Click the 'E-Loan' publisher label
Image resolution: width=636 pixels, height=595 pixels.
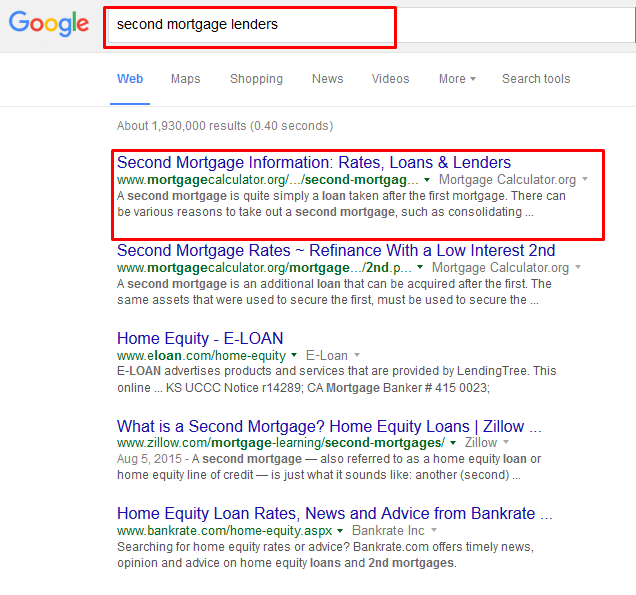(x=327, y=356)
